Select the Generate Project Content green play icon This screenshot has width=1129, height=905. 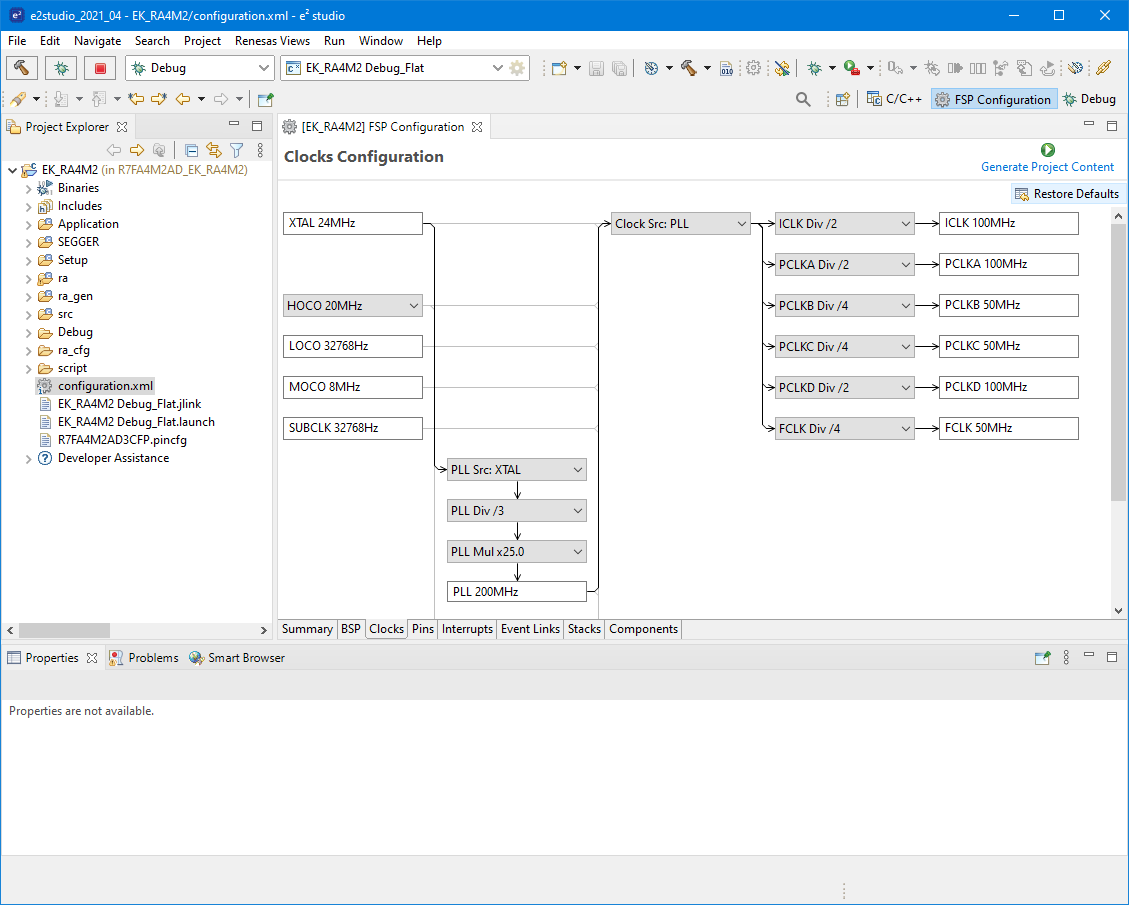point(1047,149)
